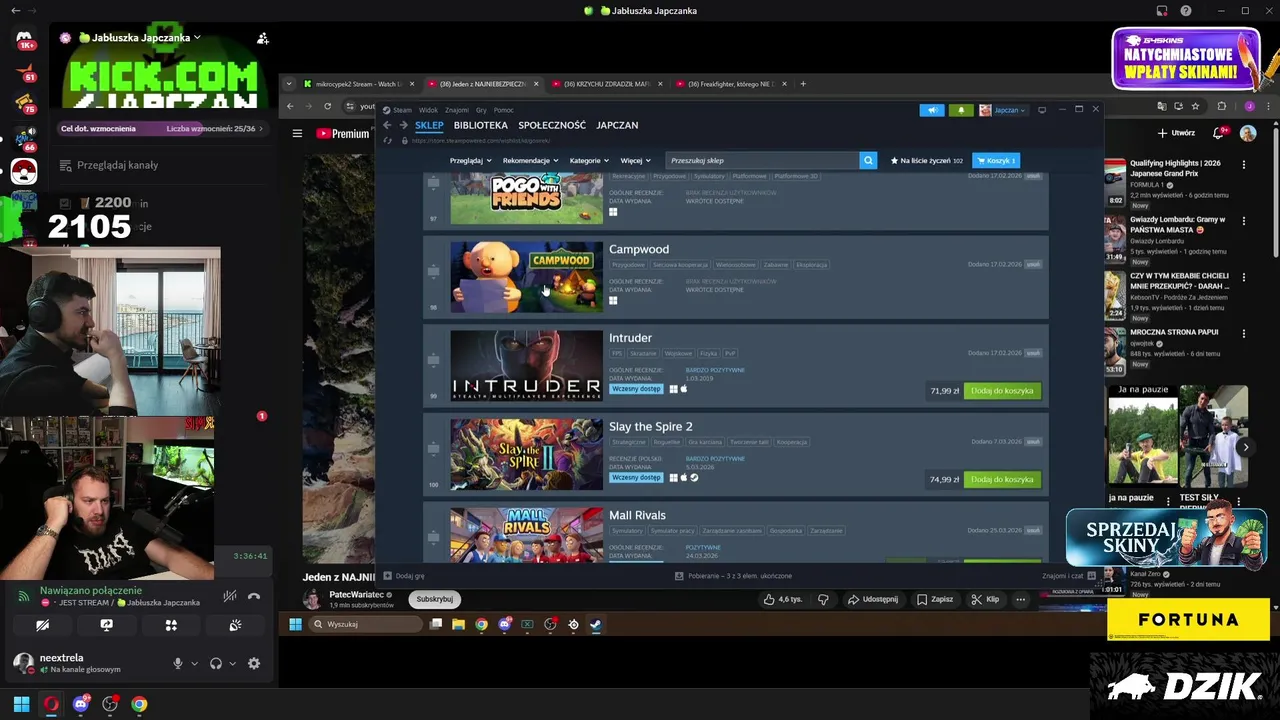Open more actions ellipsis under video

[1020, 599]
